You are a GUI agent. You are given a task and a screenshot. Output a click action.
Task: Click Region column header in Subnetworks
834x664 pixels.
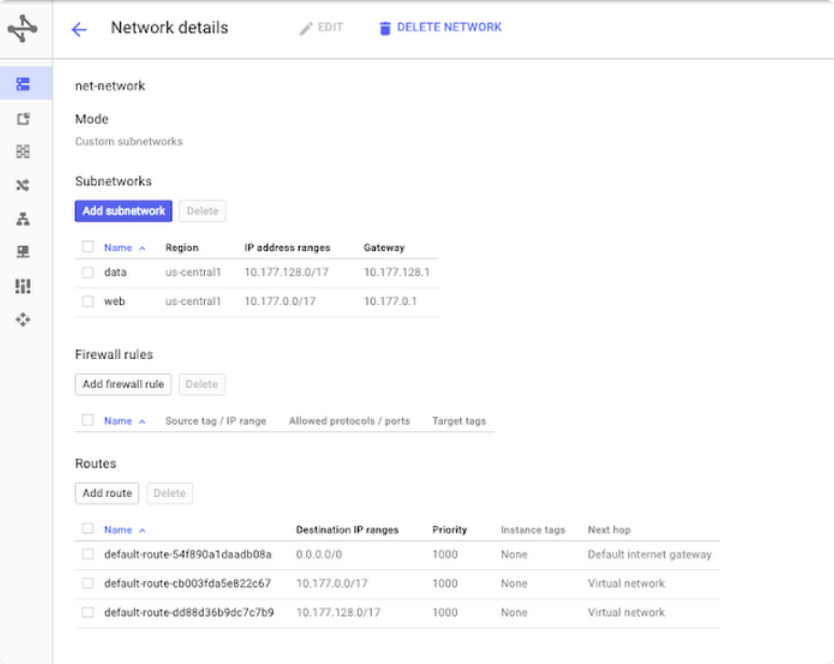(x=182, y=248)
